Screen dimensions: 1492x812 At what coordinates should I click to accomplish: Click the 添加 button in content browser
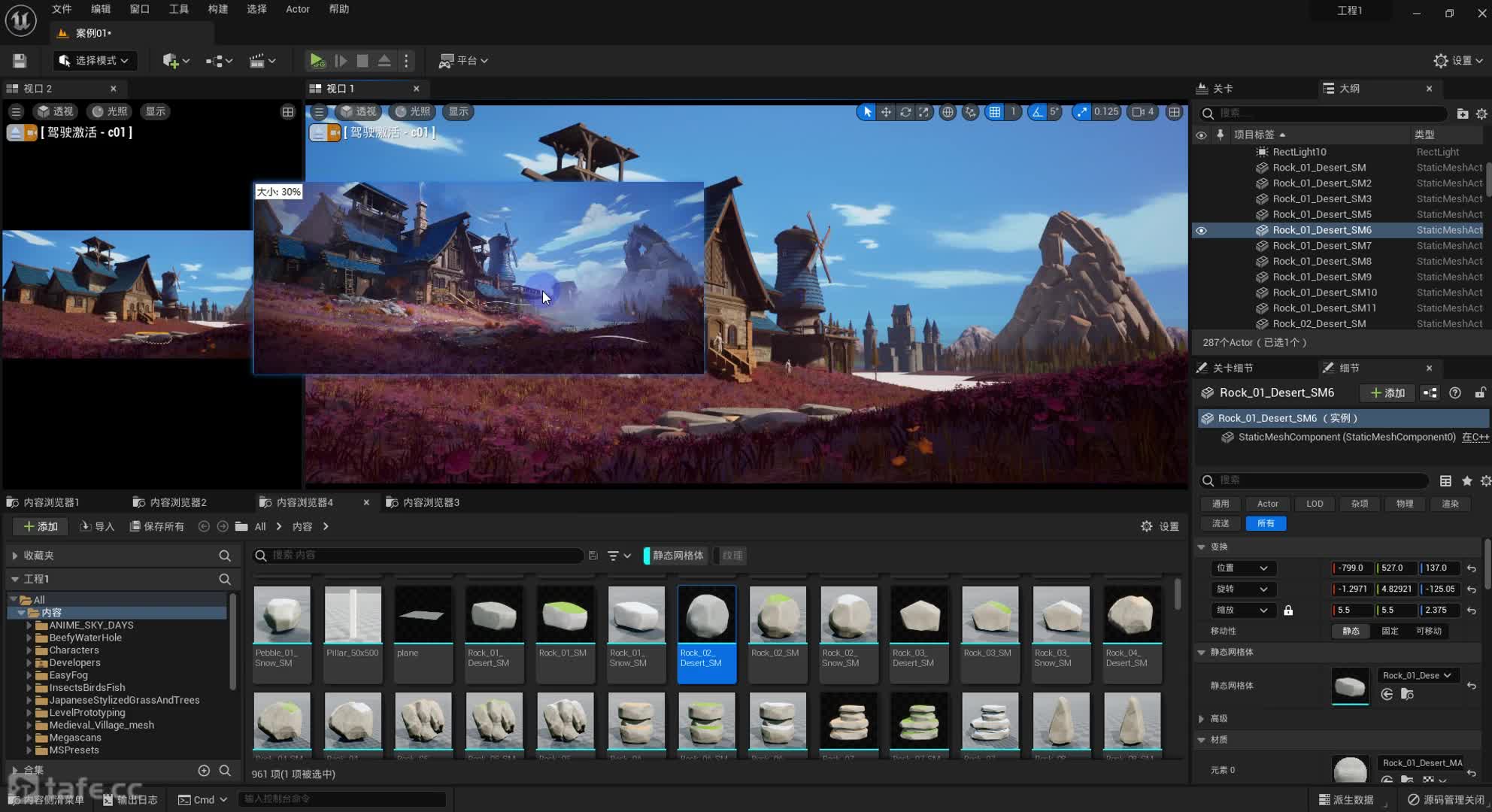41,526
